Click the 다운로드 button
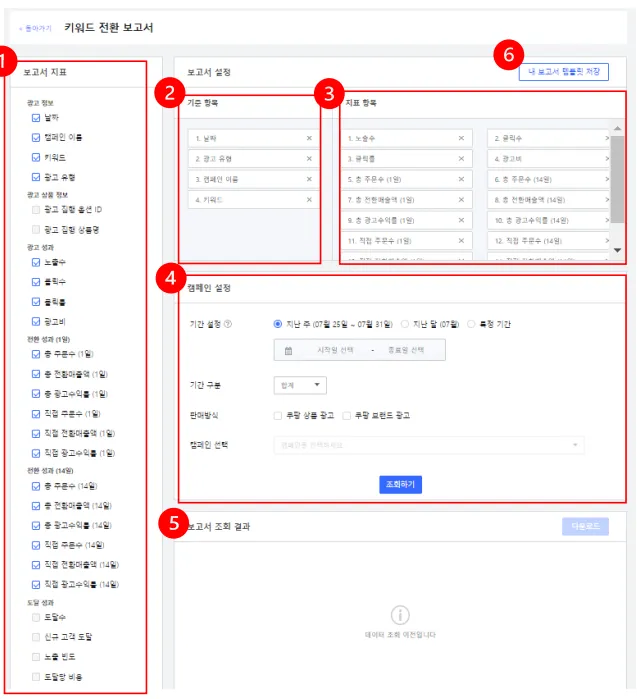Screen dimensions: 637x699 [x=585, y=526]
